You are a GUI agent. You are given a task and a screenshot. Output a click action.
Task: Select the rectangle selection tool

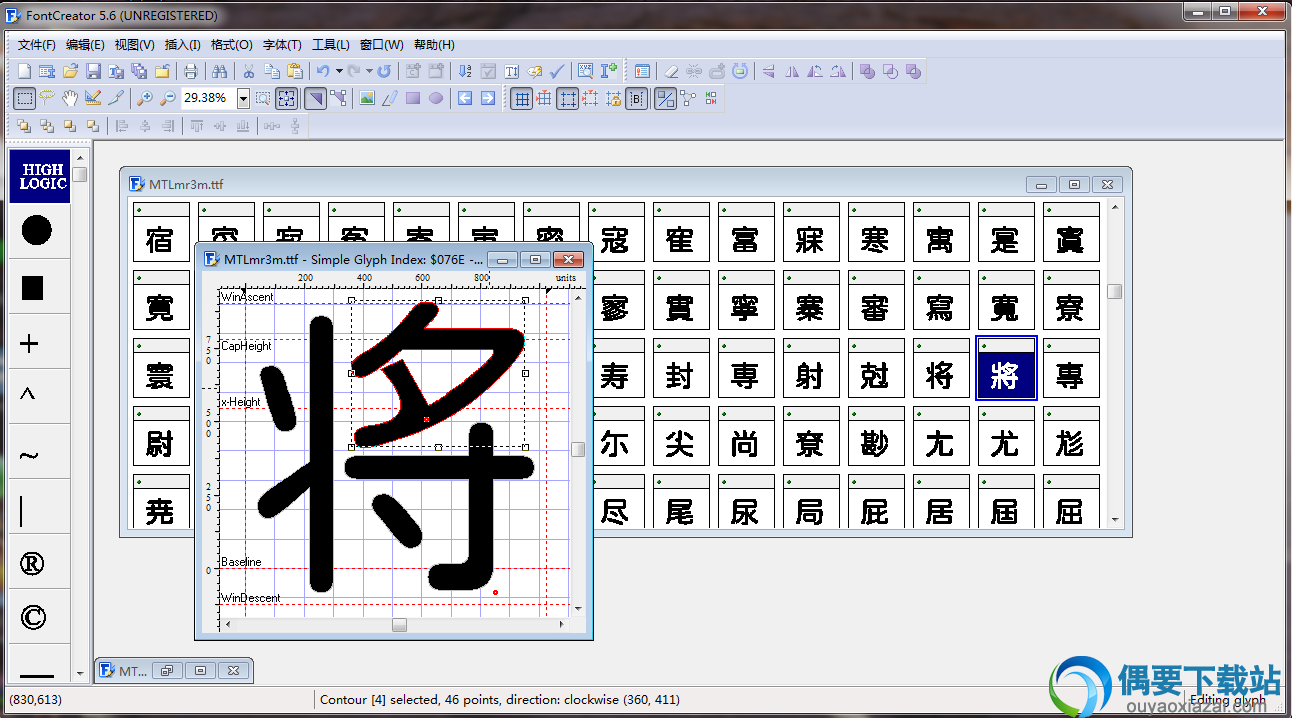pos(25,98)
